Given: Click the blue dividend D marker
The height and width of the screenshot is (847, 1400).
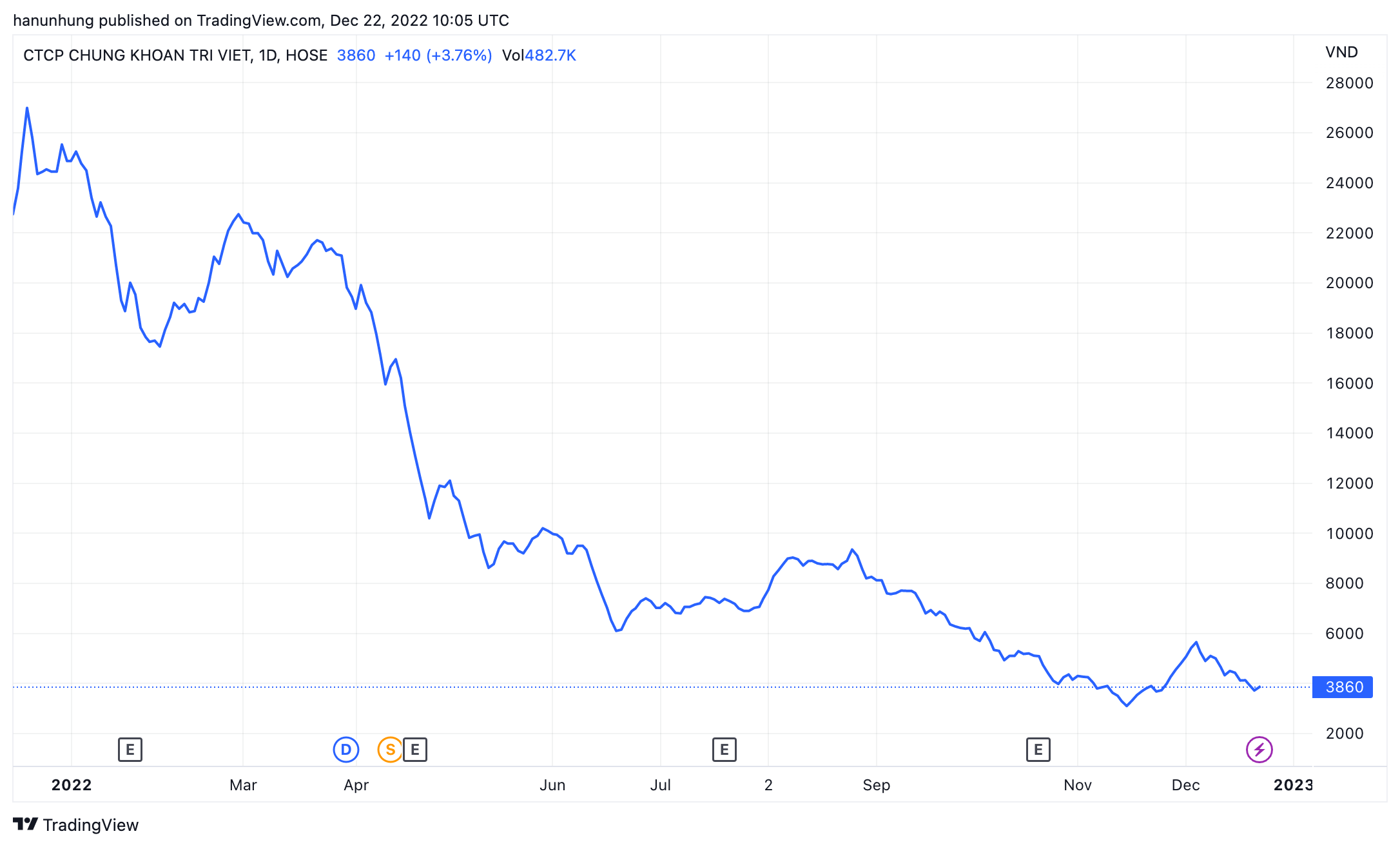Looking at the screenshot, I should (346, 750).
